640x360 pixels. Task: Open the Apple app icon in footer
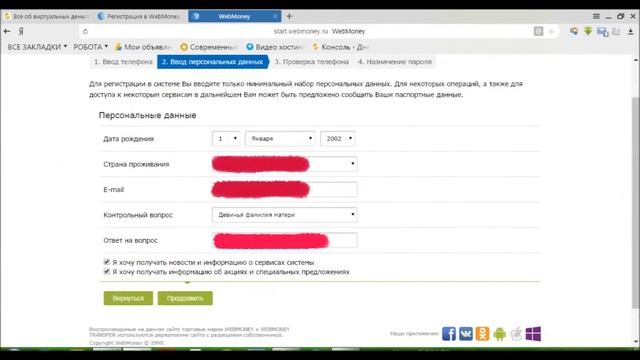(x=516, y=333)
